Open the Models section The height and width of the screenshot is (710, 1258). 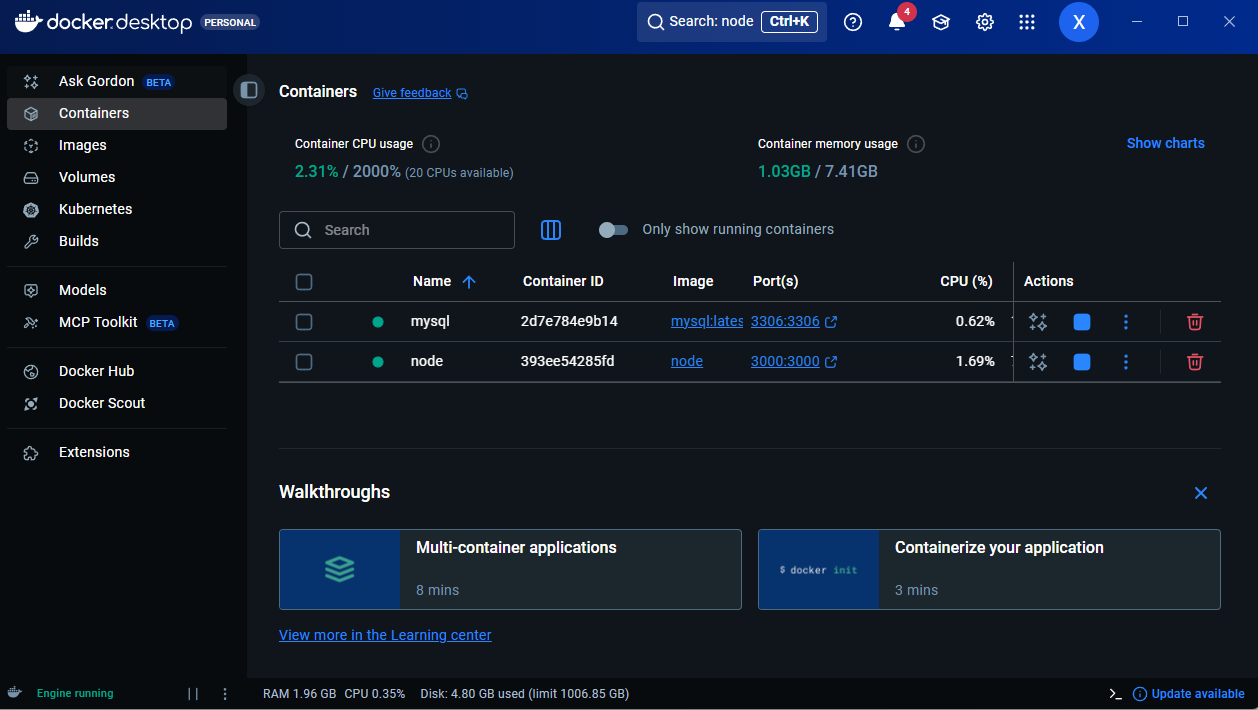(117, 290)
